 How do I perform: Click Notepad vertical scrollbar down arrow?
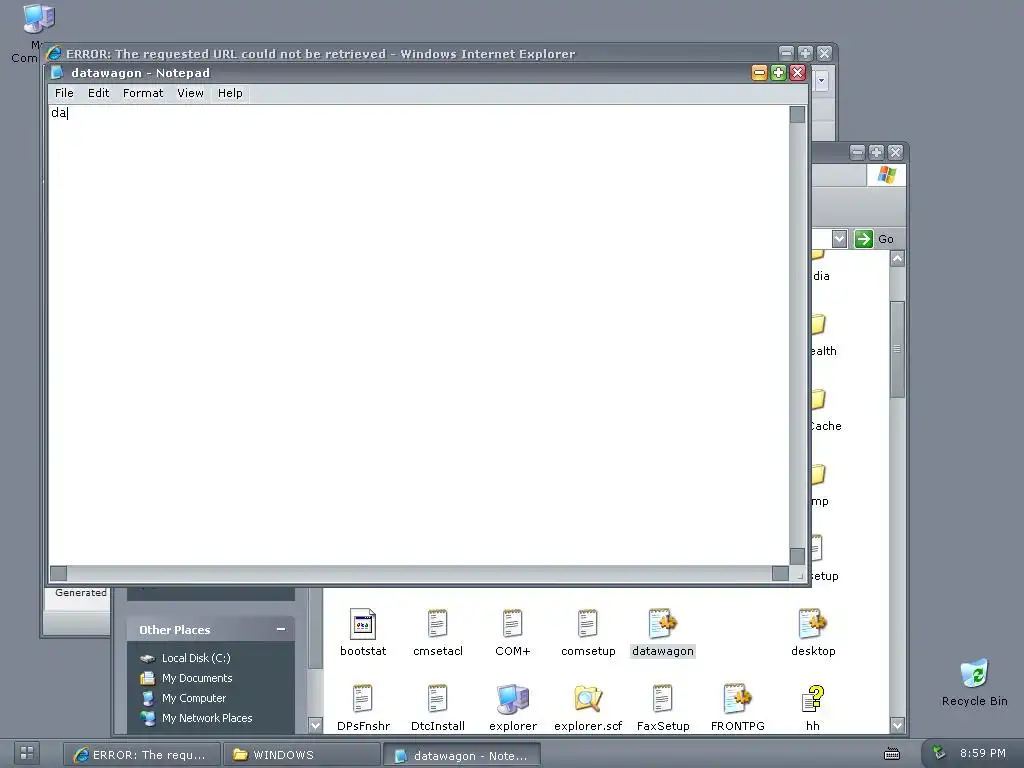(x=797, y=556)
